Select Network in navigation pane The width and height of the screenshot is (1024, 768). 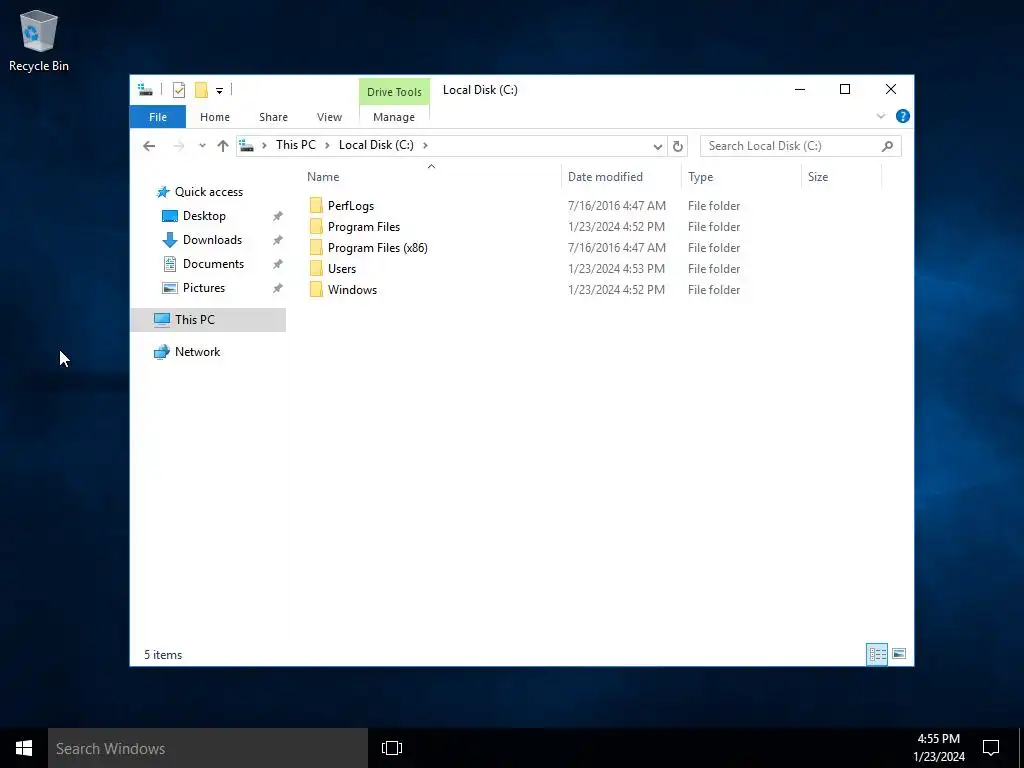pyautogui.click(x=197, y=352)
